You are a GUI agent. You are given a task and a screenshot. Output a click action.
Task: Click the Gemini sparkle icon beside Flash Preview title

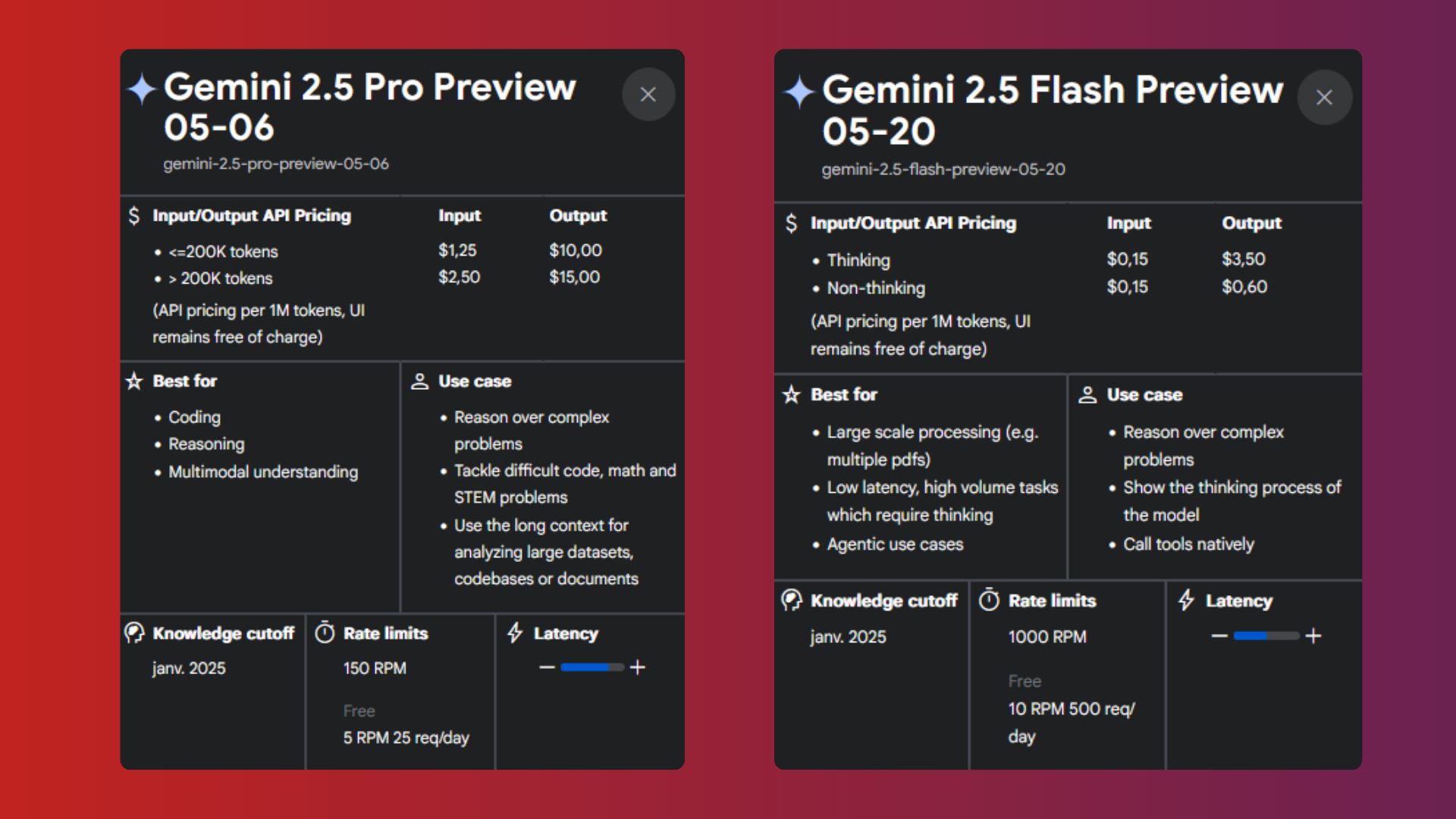pyautogui.click(x=799, y=92)
